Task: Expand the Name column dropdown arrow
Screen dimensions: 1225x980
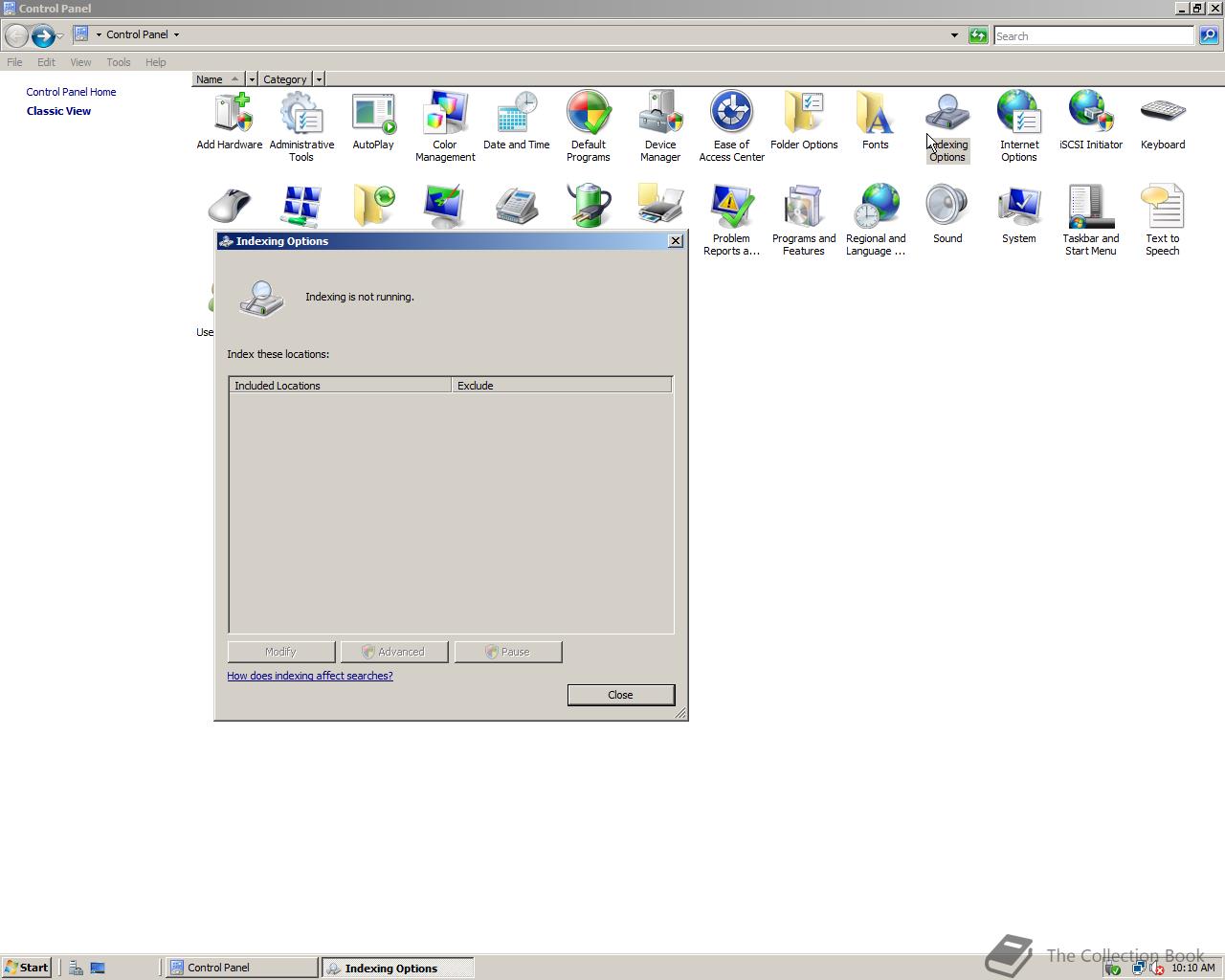Action: [252, 79]
